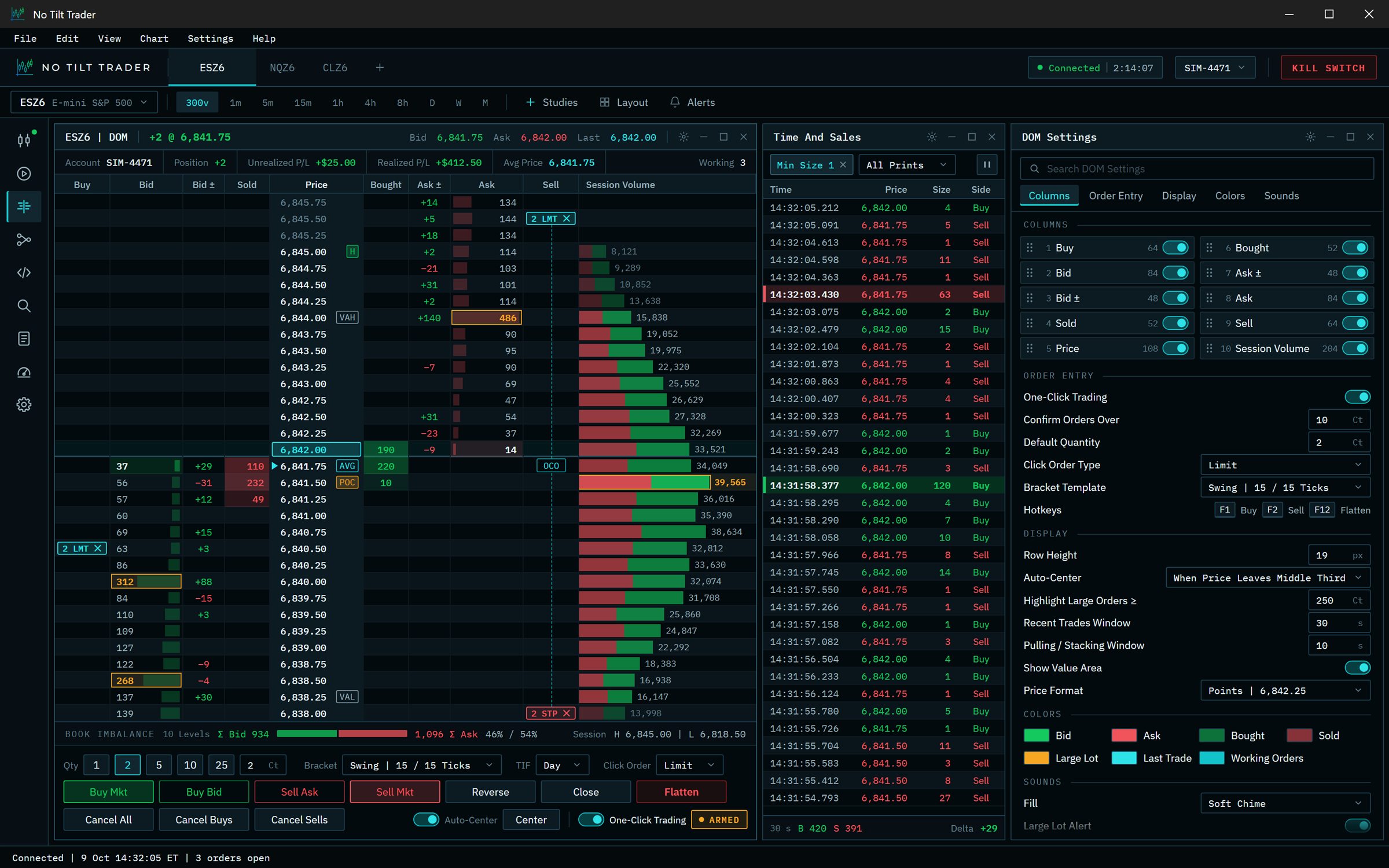Viewport: 1389px width, 868px height.
Task: Click the KILL SWITCH button
Action: (x=1328, y=68)
